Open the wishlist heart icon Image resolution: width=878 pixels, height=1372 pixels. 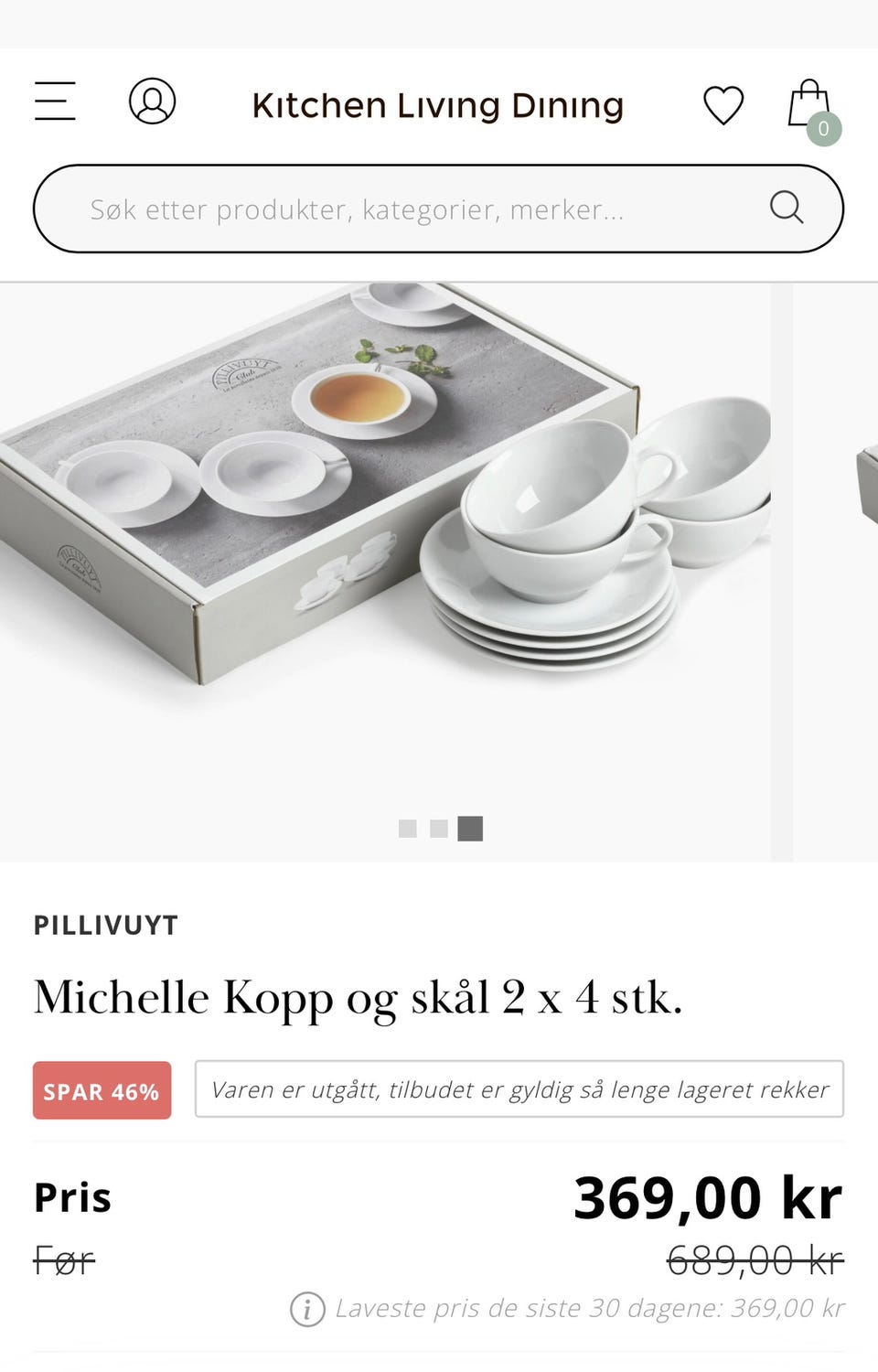[723, 104]
